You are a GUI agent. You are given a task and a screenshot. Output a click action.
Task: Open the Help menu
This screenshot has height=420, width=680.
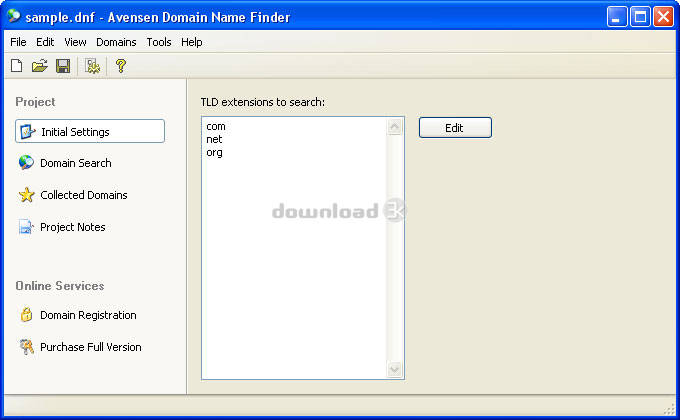pyautogui.click(x=192, y=42)
